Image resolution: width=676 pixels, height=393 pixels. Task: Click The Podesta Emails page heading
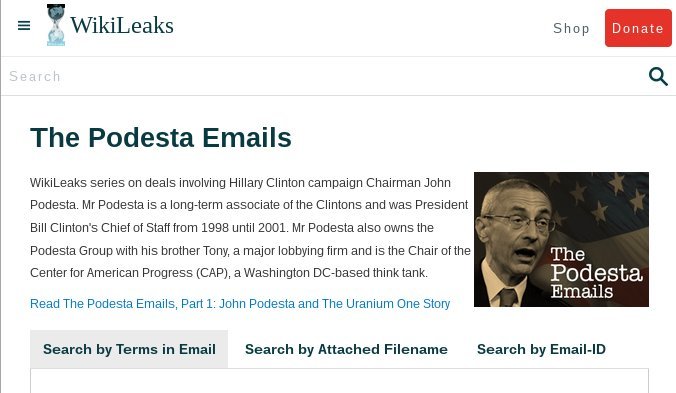click(161, 137)
